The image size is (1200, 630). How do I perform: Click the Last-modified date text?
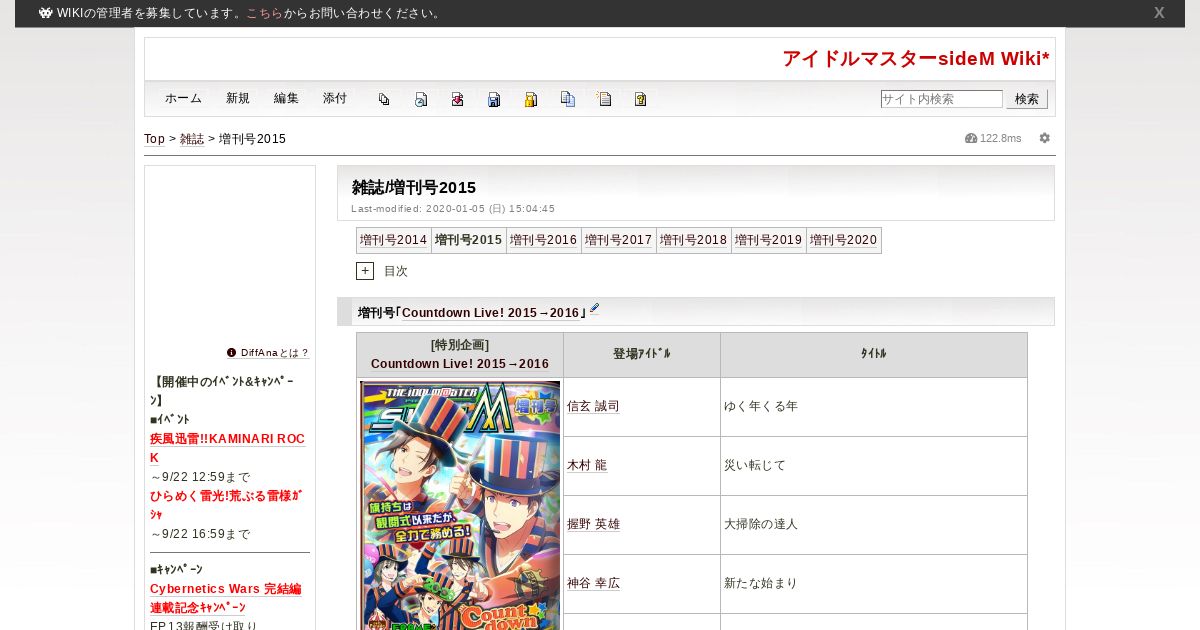[453, 209]
